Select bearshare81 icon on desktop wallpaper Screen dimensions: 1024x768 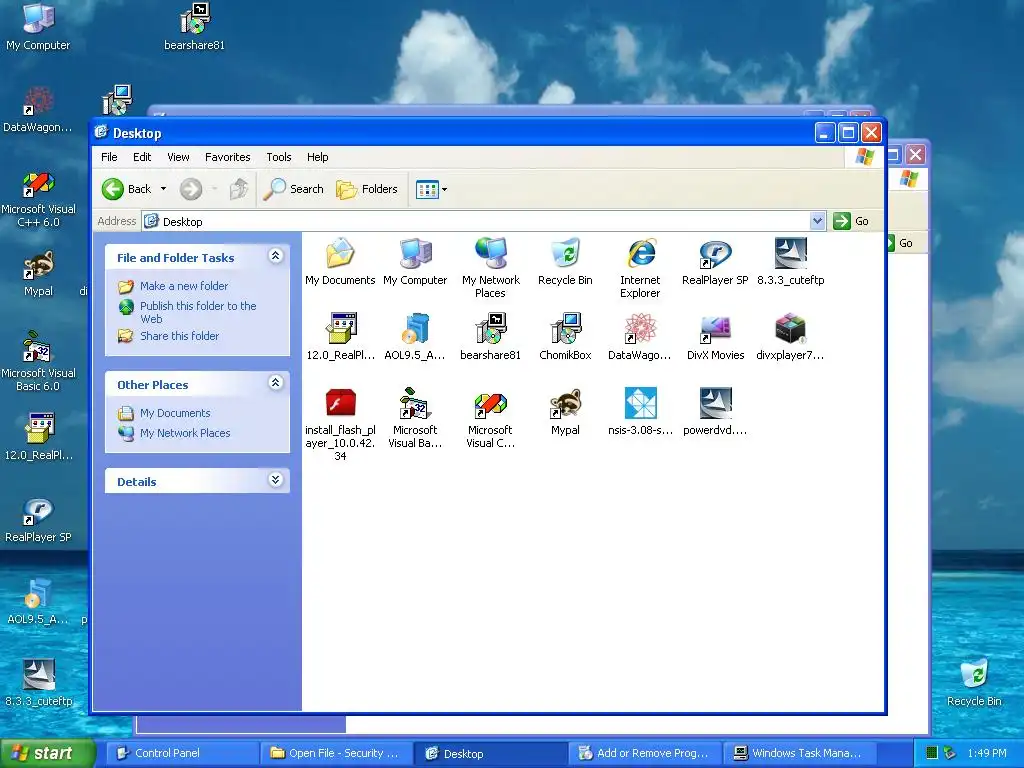click(x=195, y=26)
